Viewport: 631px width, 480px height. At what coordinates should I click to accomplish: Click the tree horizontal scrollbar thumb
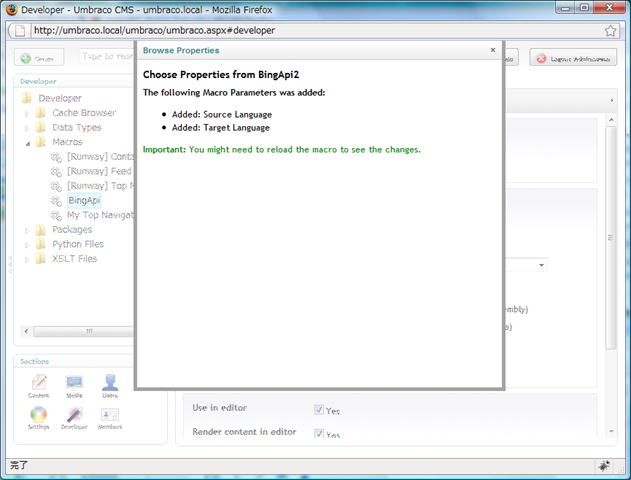pos(84,331)
